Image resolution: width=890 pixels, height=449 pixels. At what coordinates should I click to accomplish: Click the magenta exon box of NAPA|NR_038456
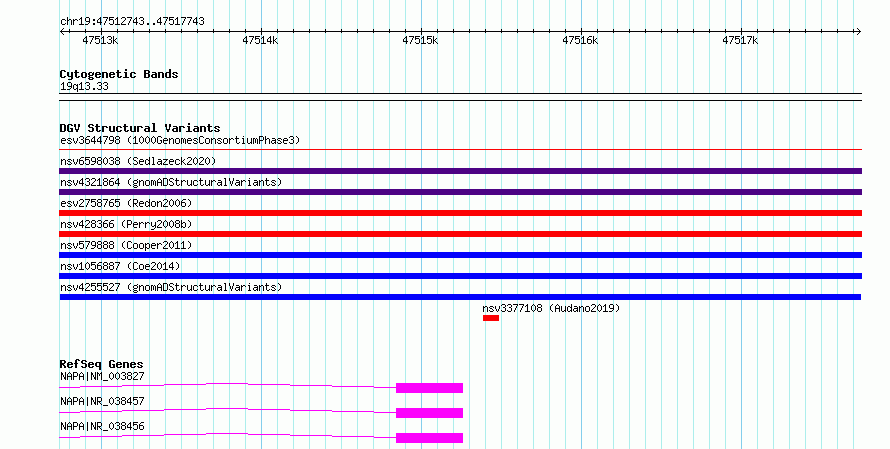(429, 438)
